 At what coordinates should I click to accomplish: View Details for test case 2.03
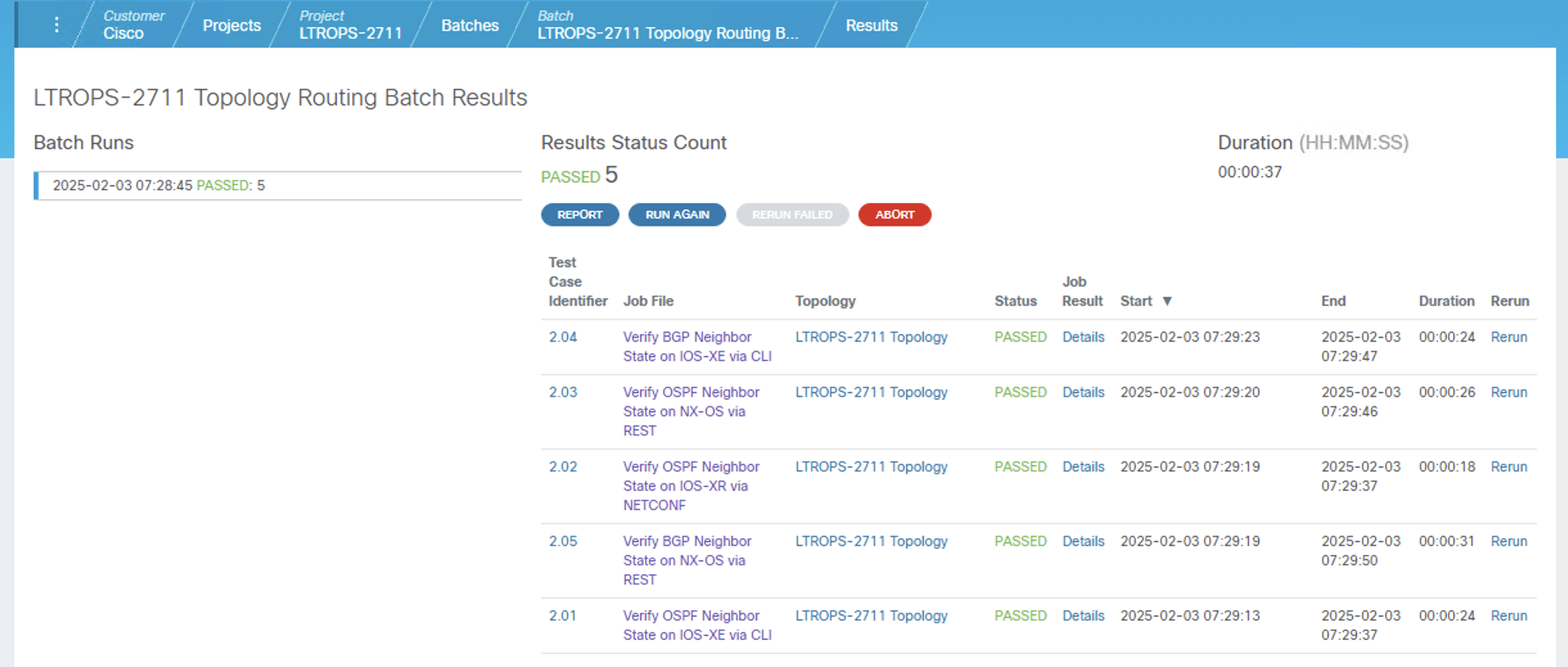pyautogui.click(x=1083, y=392)
